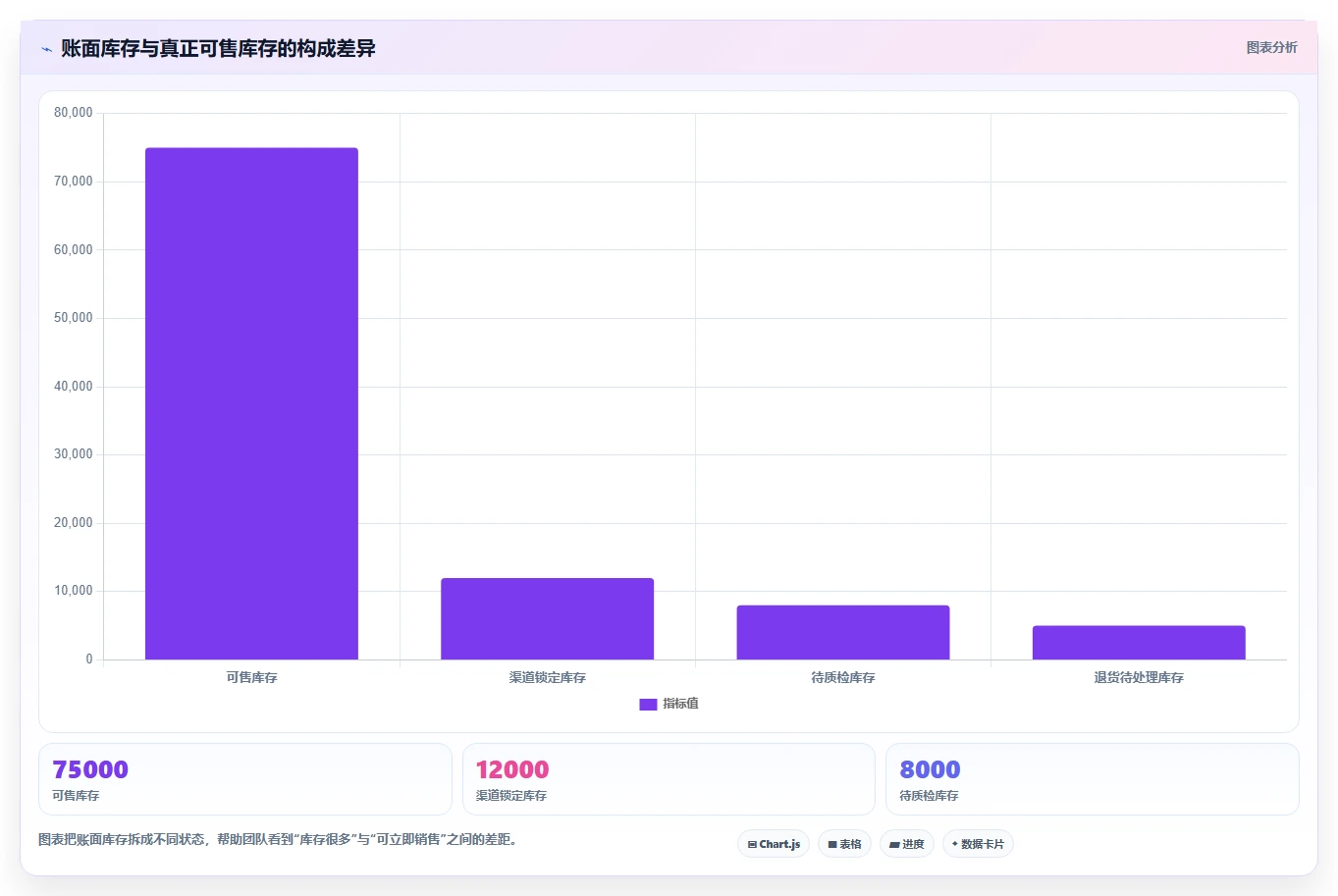This screenshot has height=896, width=1338.
Task: Click the 50,000 y-axis tick label
Action: coord(74,318)
